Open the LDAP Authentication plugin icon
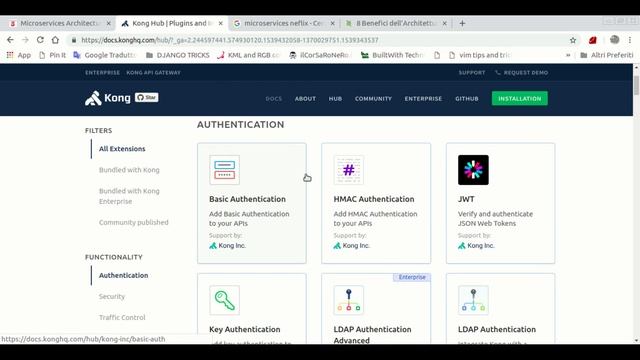640x360 pixels. tap(473, 300)
